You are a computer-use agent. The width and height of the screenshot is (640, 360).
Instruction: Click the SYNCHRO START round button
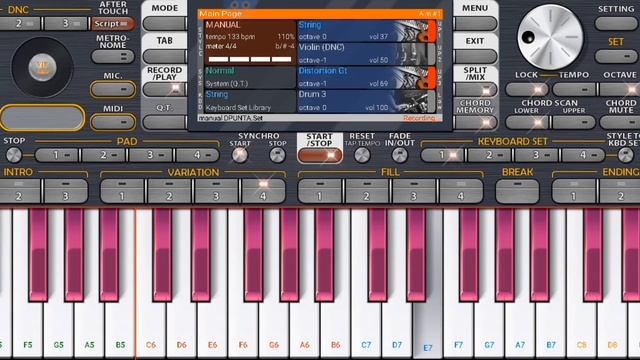tap(240, 155)
